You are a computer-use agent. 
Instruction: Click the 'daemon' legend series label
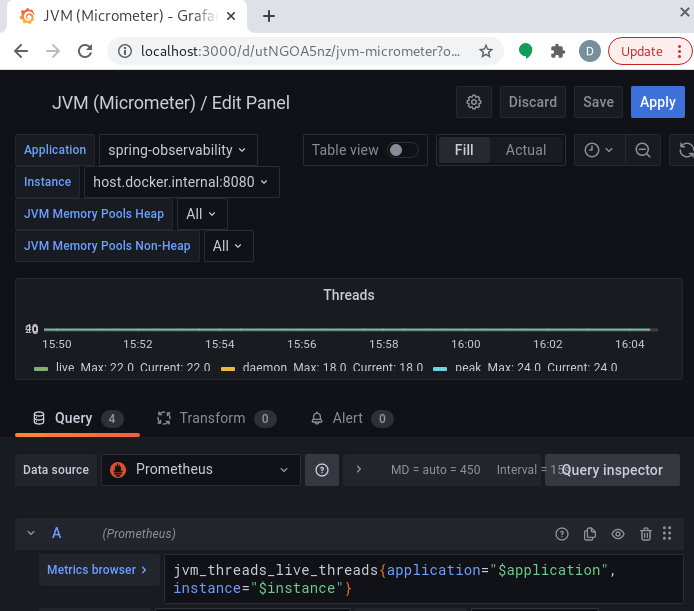pos(265,367)
